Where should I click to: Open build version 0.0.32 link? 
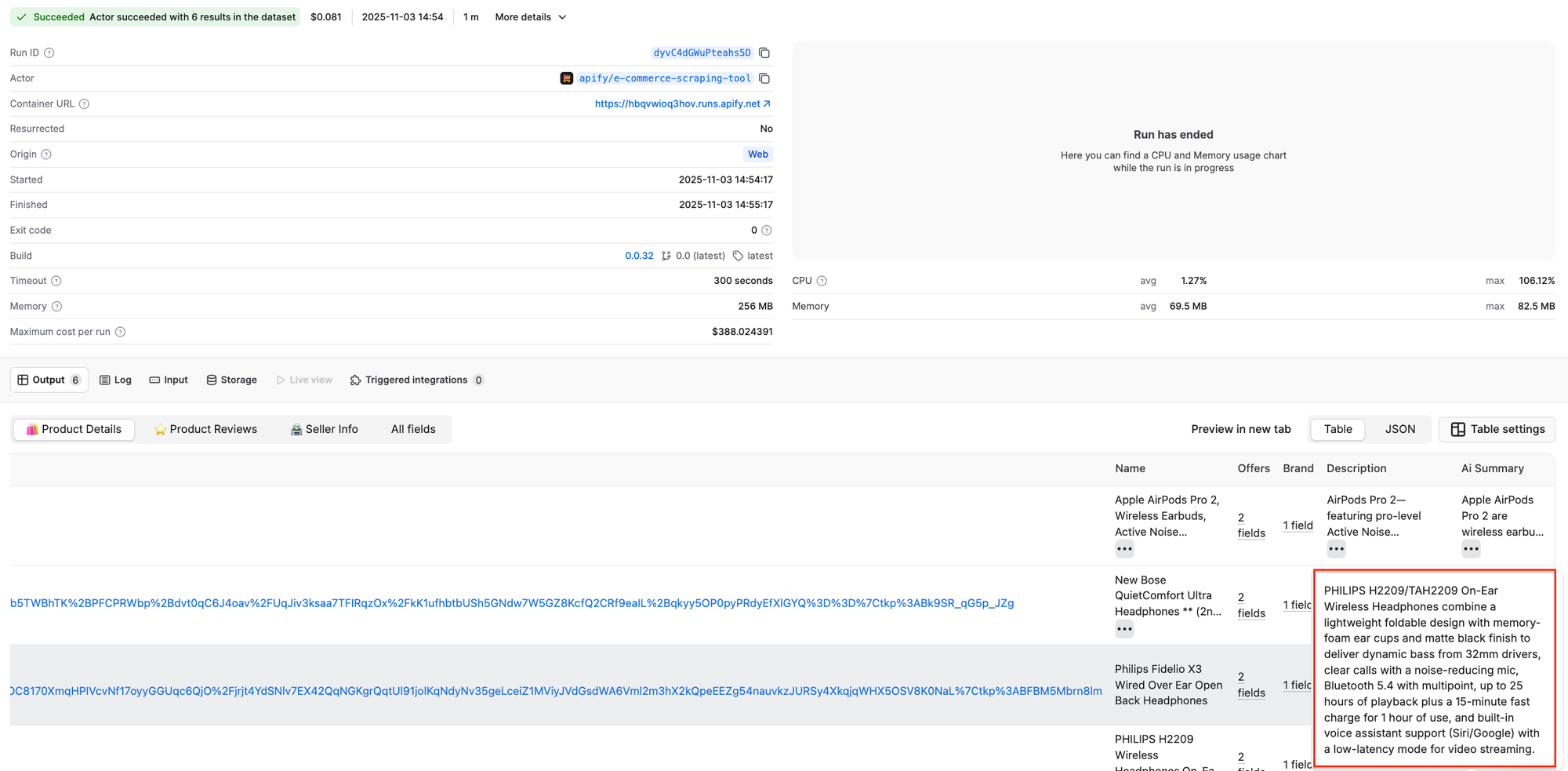click(639, 255)
